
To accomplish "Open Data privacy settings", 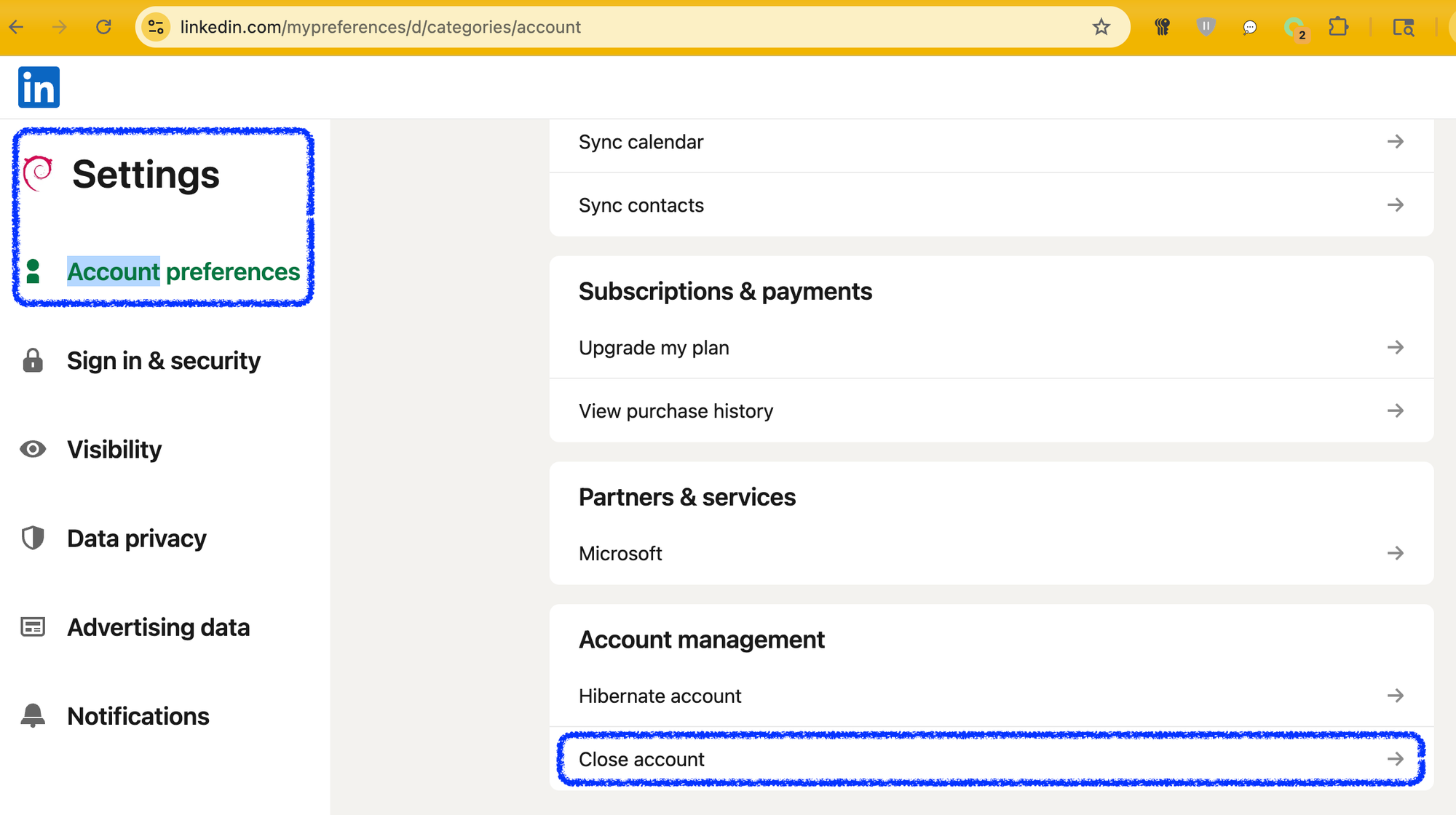I will pyautogui.click(x=137, y=538).
